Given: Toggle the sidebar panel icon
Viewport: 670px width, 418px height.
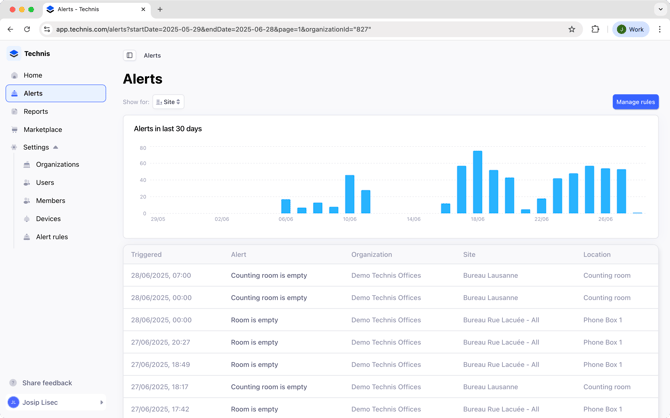Looking at the screenshot, I should (x=130, y=56).
